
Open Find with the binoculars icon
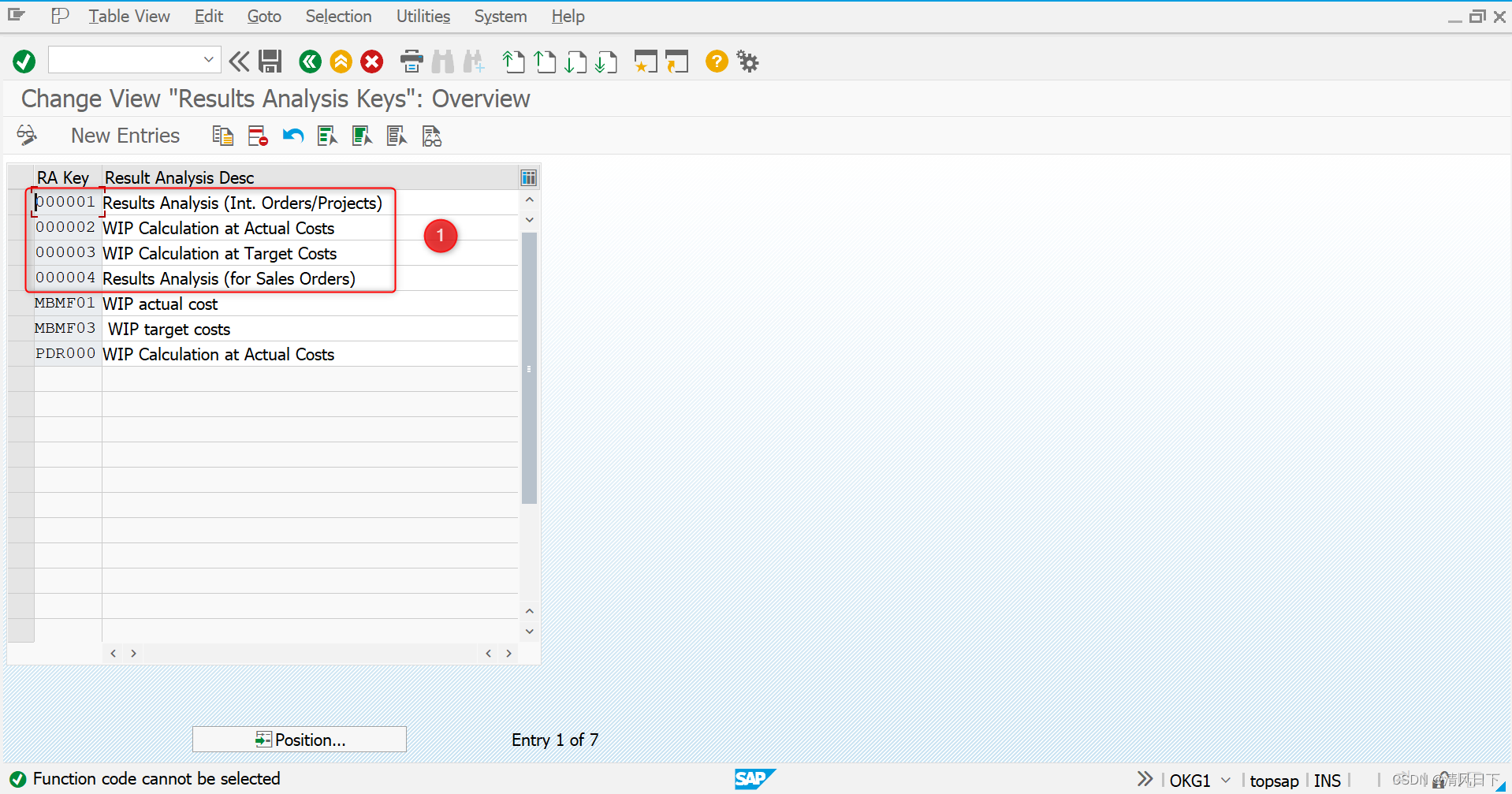click(443, 61)
